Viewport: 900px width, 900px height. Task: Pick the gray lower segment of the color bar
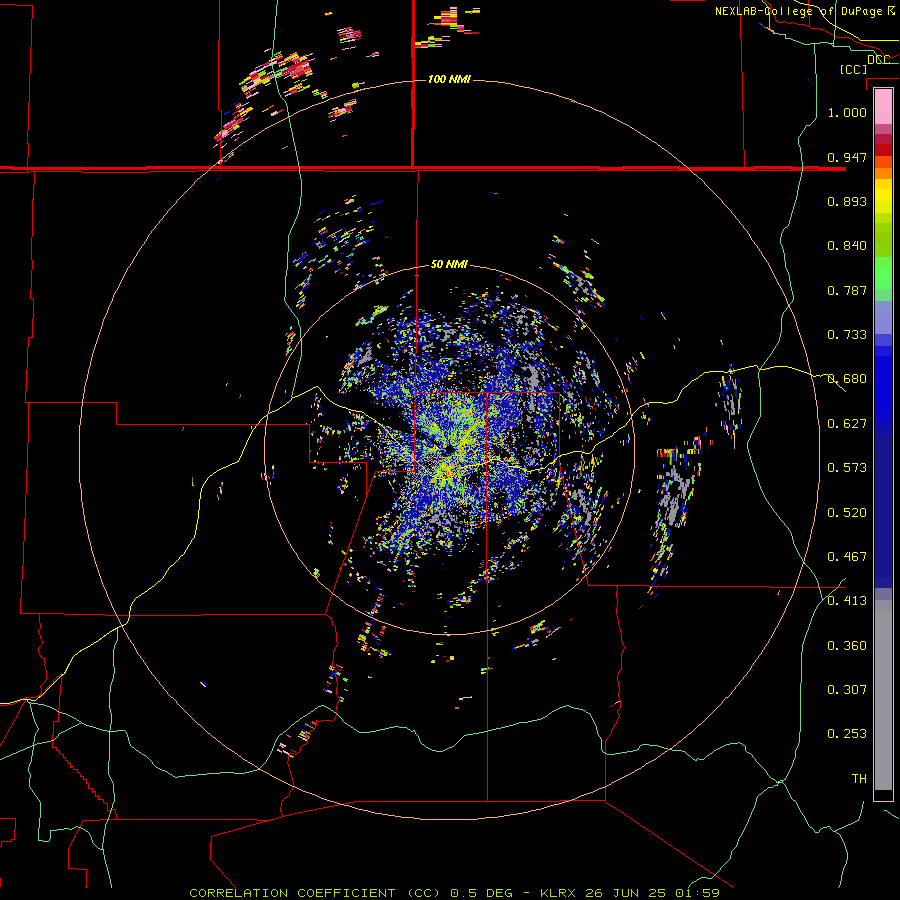tap(883, 695)
